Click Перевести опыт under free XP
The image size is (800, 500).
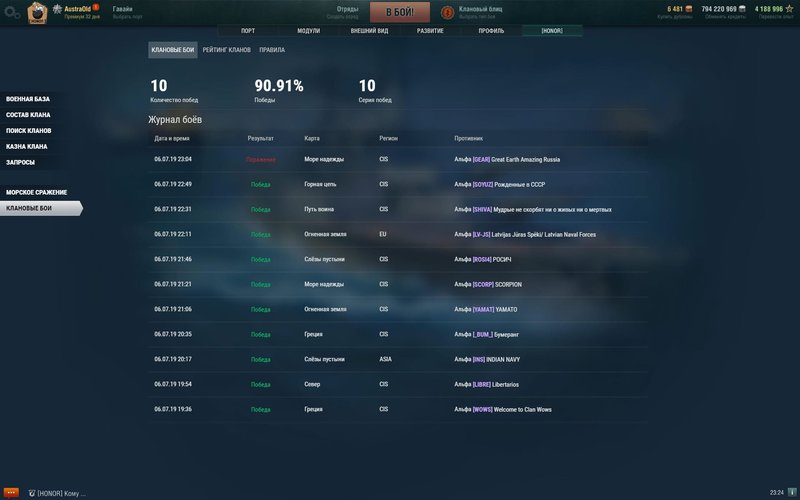(x=776, y=17)
